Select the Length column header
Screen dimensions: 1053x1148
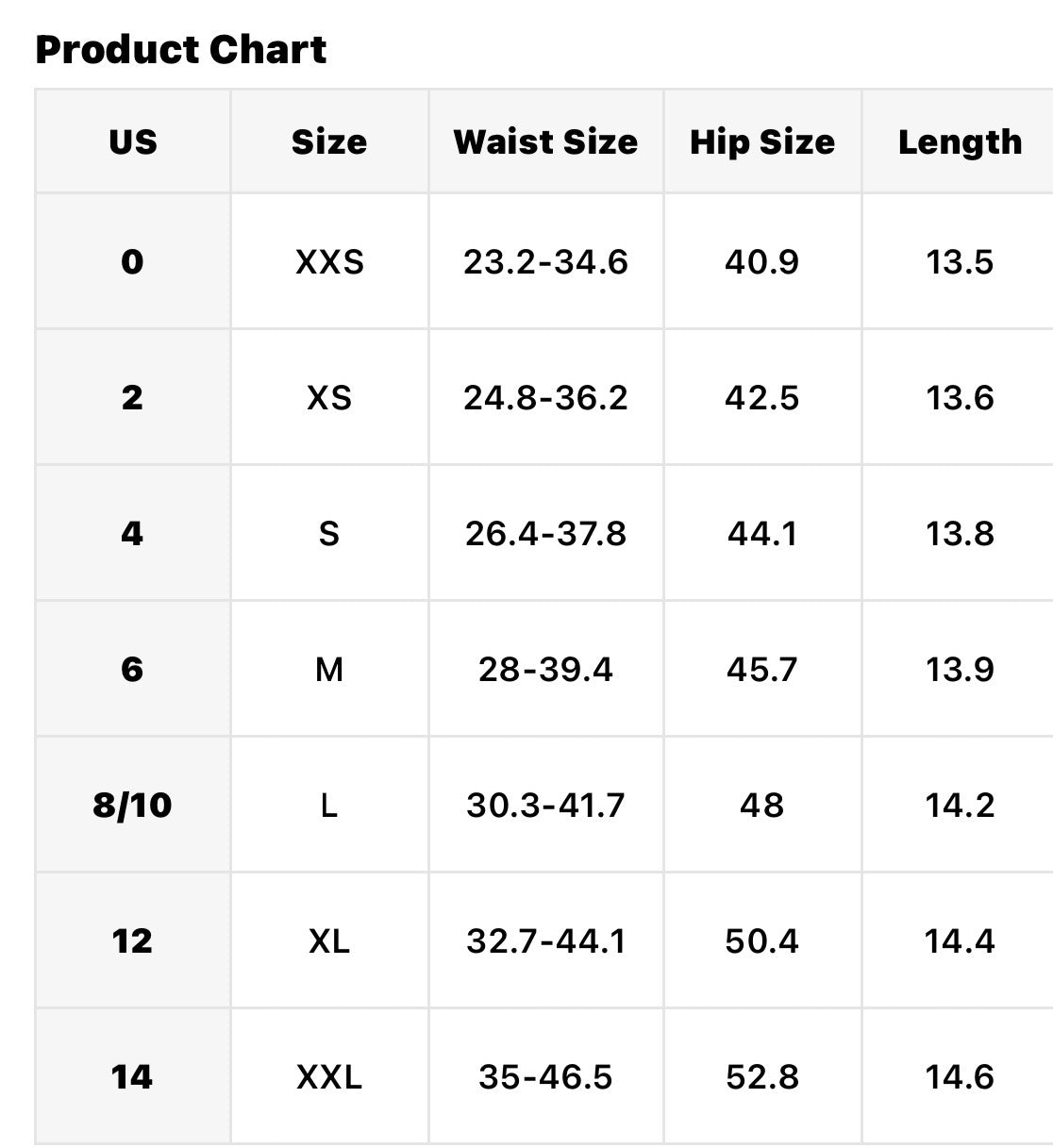pyautogui.click(x=959, y=141)
